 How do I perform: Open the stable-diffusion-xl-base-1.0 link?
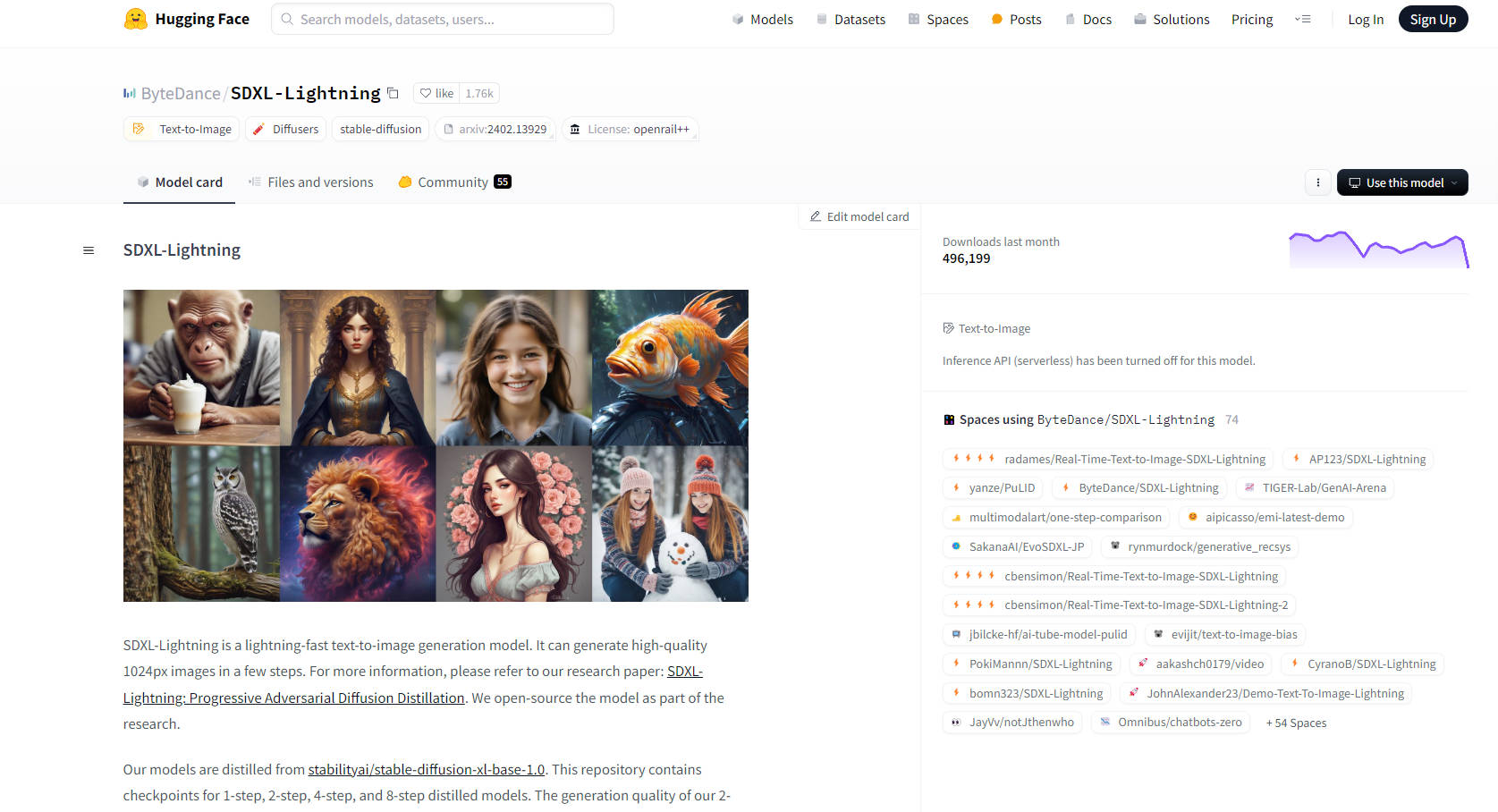426,769
